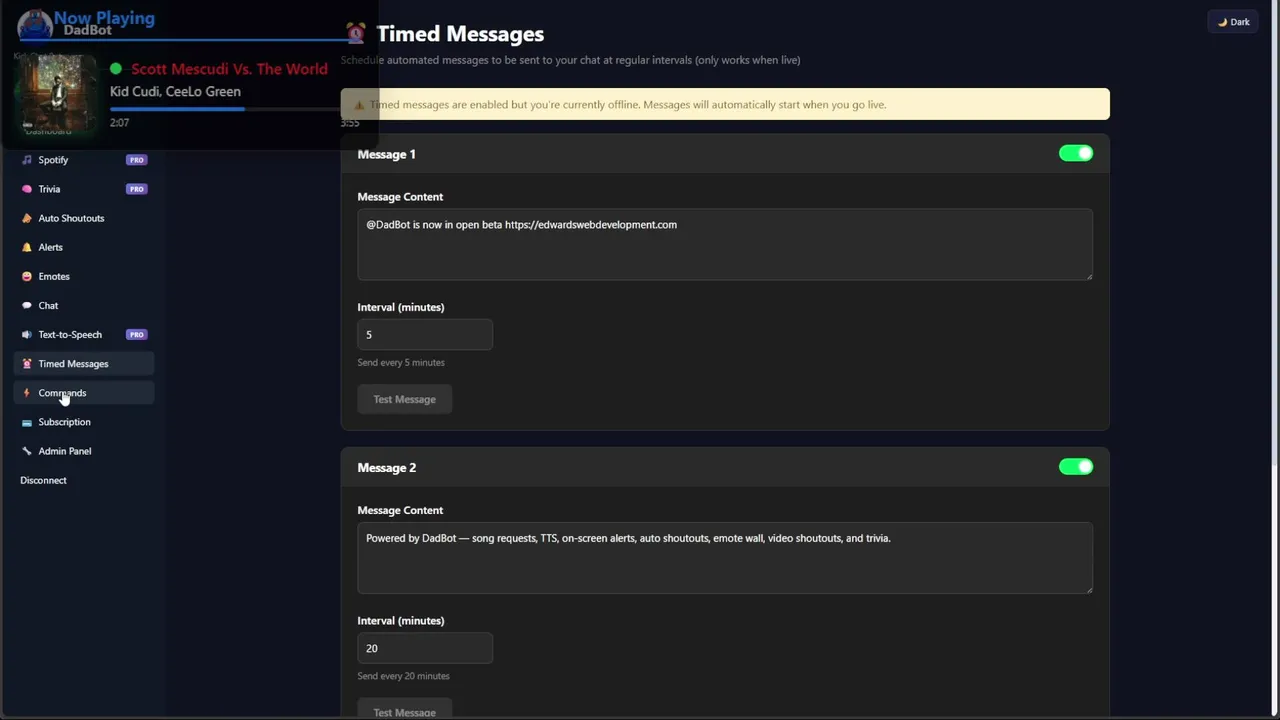
Task: Disable the Message 2 toggle
Action: 1076,467
